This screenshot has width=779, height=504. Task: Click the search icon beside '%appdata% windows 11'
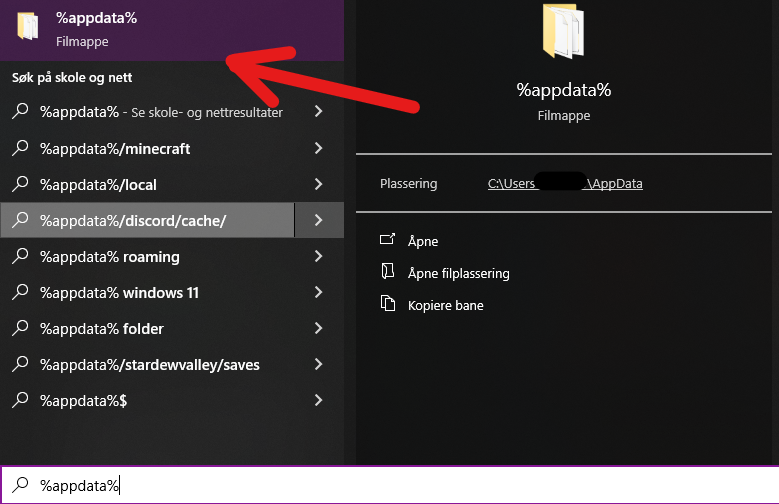tap(20, 292)
